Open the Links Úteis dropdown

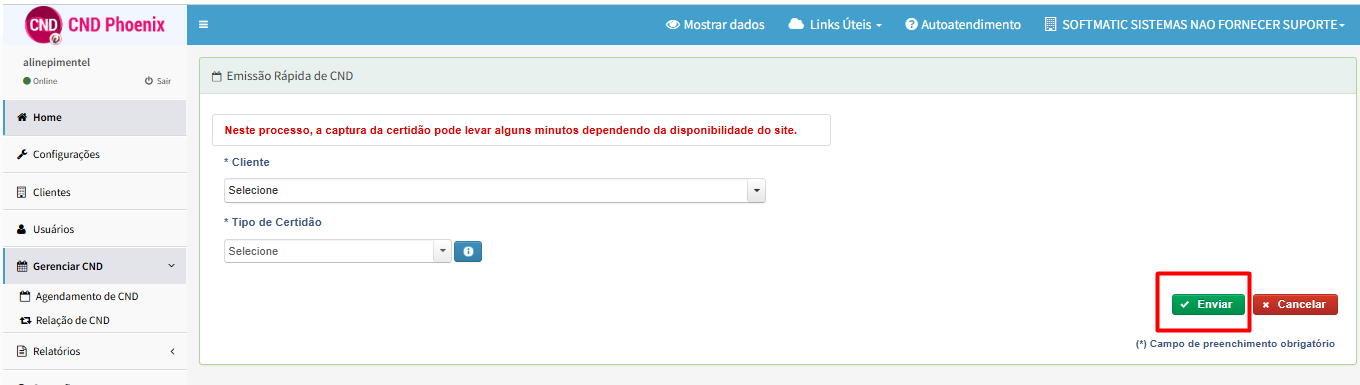[x=835, y=25]
